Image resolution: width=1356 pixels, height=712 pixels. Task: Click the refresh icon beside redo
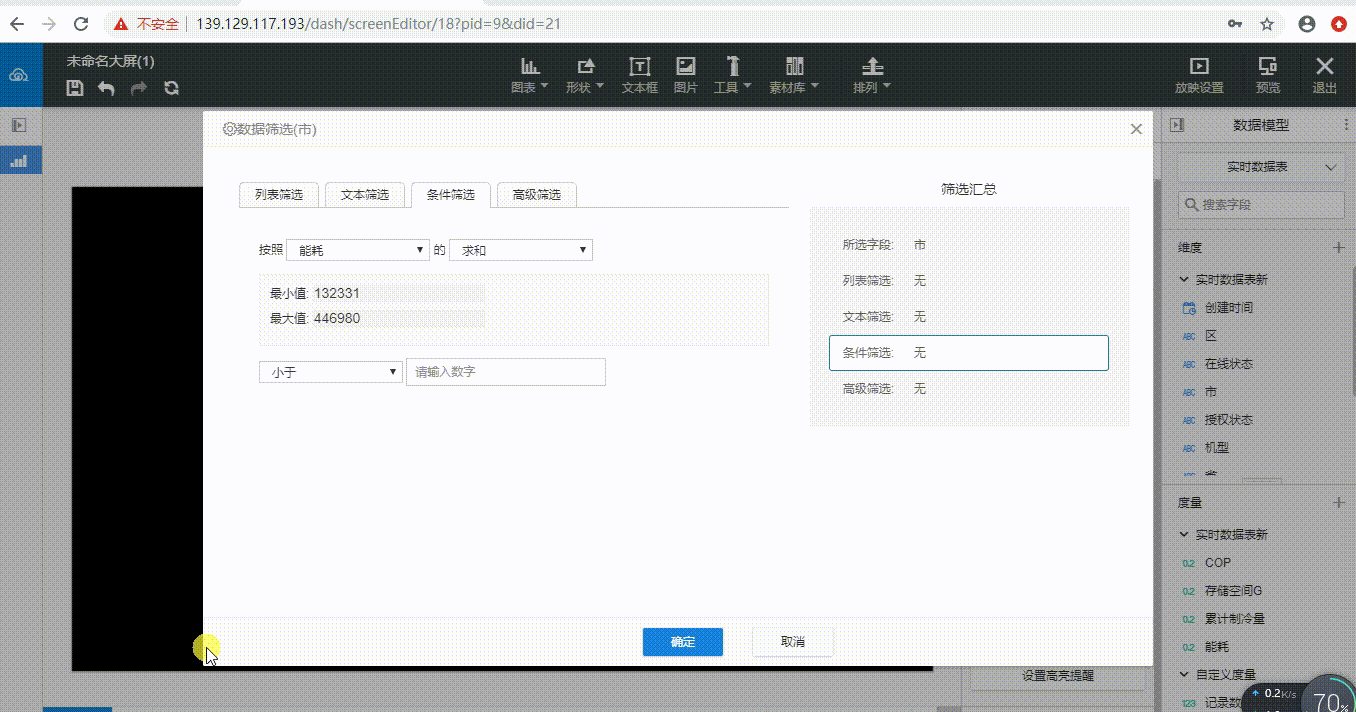172,88
